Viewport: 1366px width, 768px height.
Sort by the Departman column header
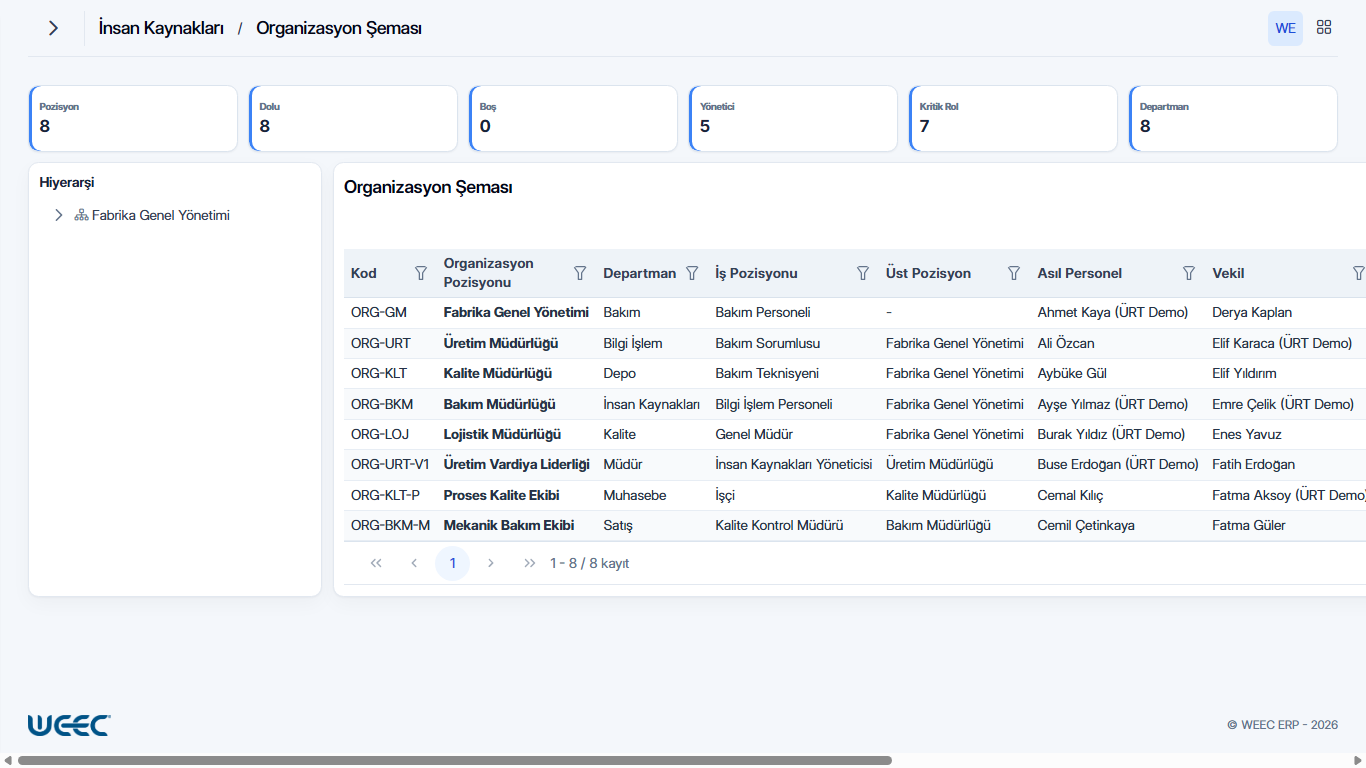click(640, 273)
